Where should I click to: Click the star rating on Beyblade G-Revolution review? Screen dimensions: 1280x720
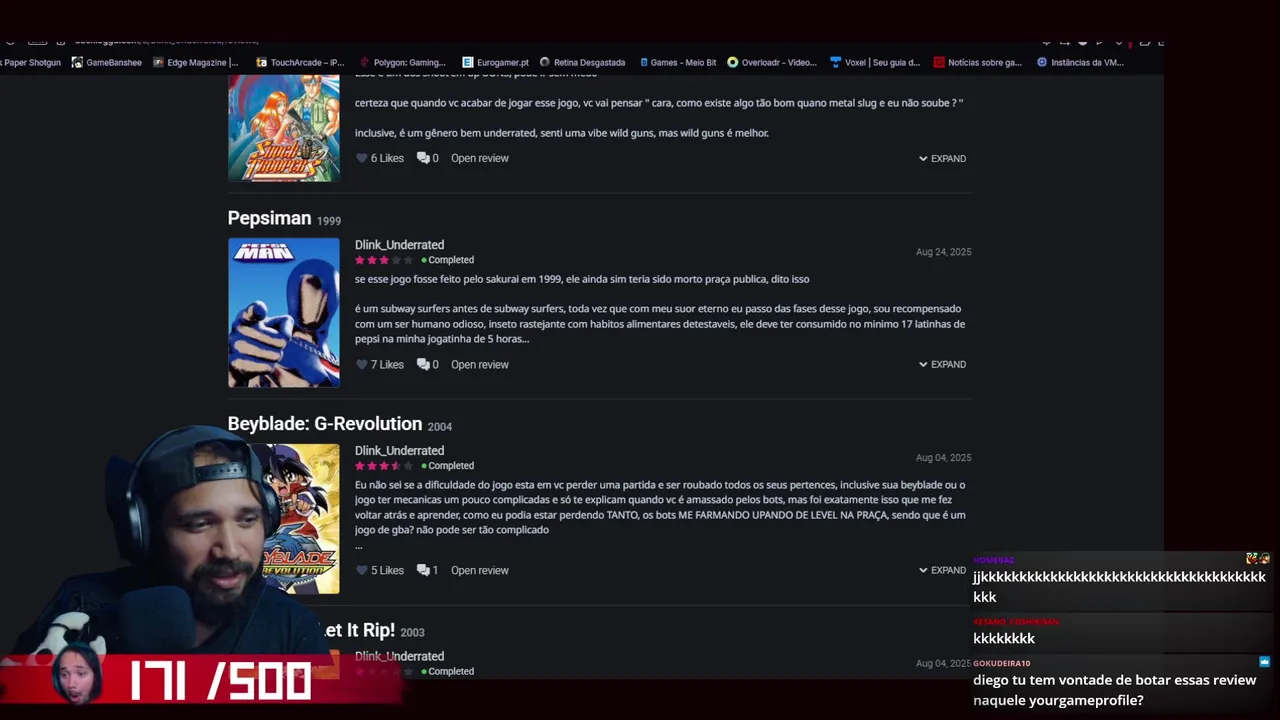point(384,466)
